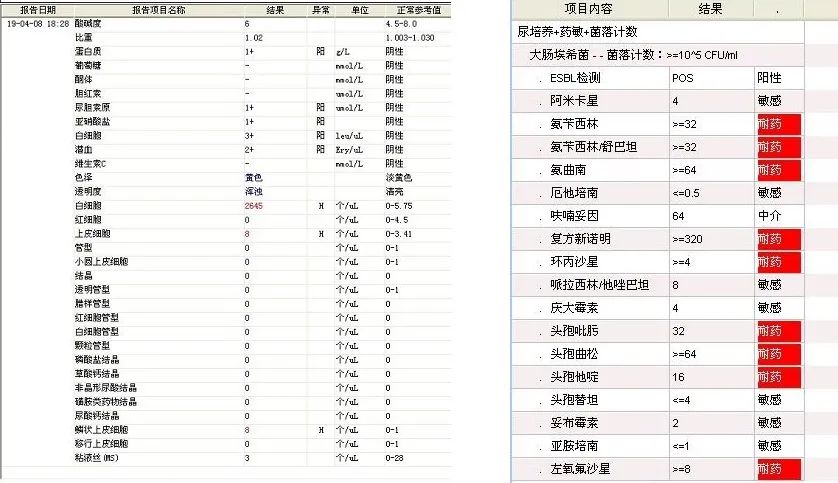Image resolution: width=838 pixels, height=483 pixels.
Task: Select the 透明管型 item name
Action: pyautogui.click(x=92, y=290)
